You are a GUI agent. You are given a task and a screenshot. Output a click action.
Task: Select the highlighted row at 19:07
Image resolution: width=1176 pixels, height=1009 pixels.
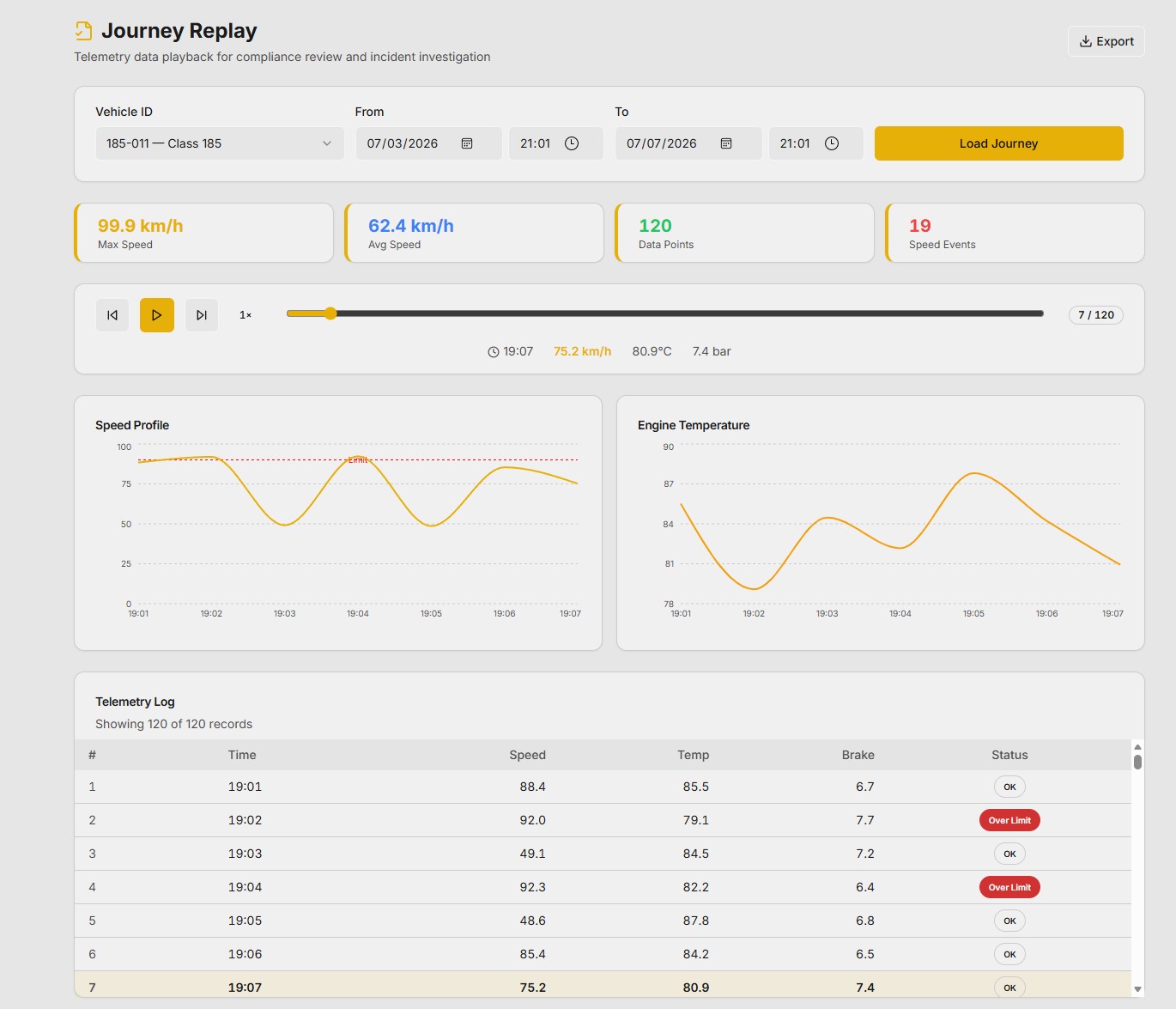tap(603, 986)
